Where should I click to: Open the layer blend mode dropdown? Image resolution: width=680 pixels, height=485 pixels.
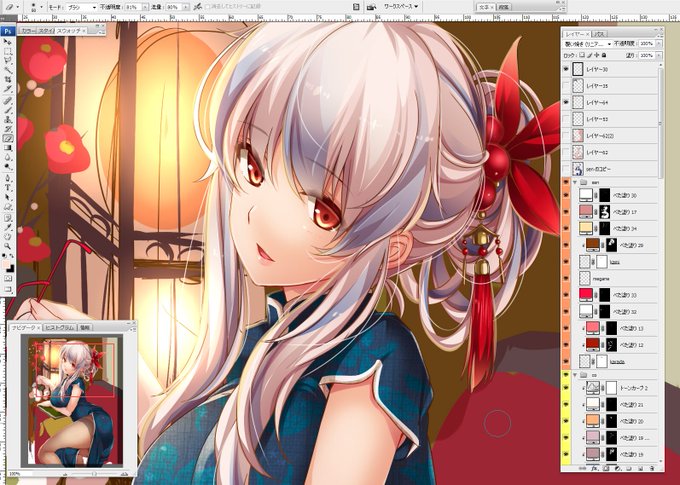[x=588, y=44]
